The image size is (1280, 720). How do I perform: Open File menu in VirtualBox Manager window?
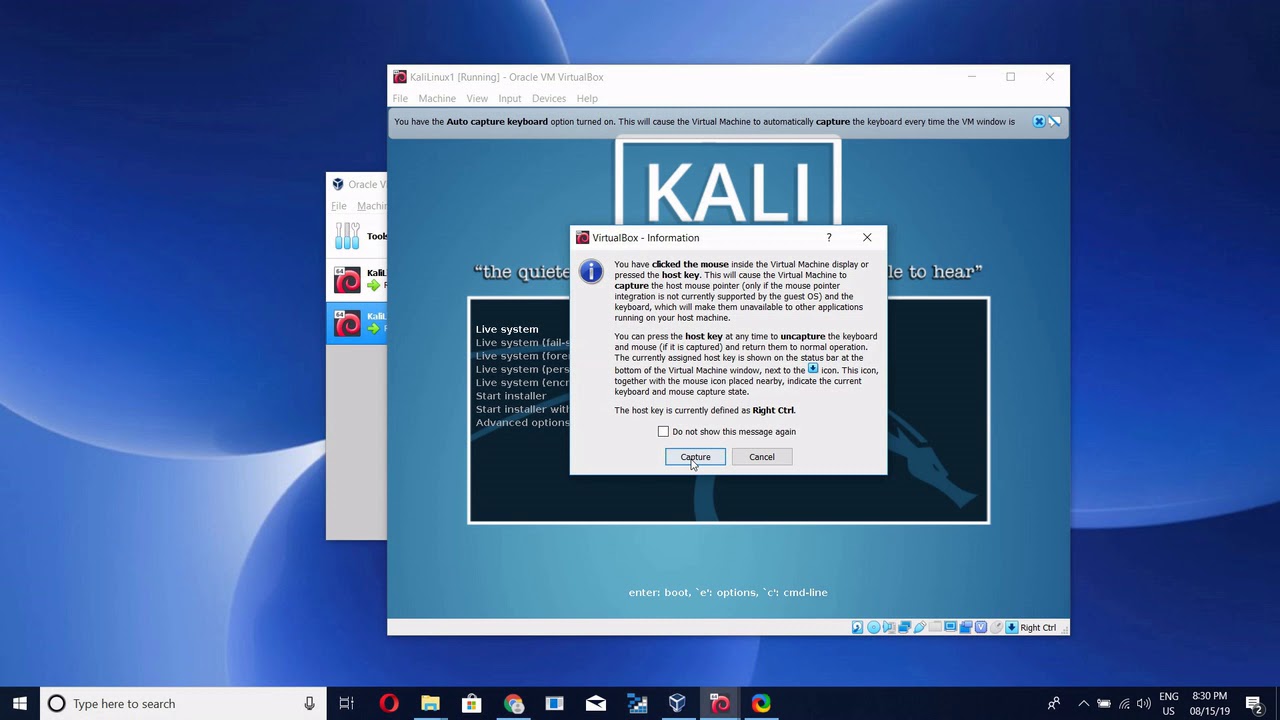[339, 206]
